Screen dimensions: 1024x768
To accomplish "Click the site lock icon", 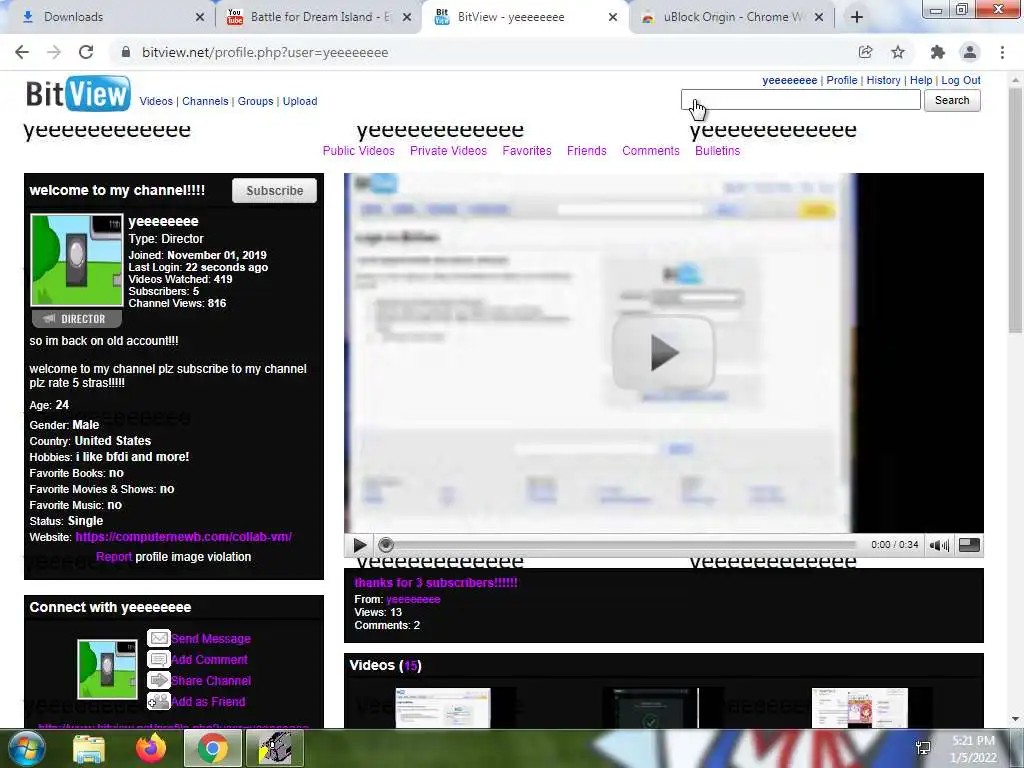I will click(126, 52).
